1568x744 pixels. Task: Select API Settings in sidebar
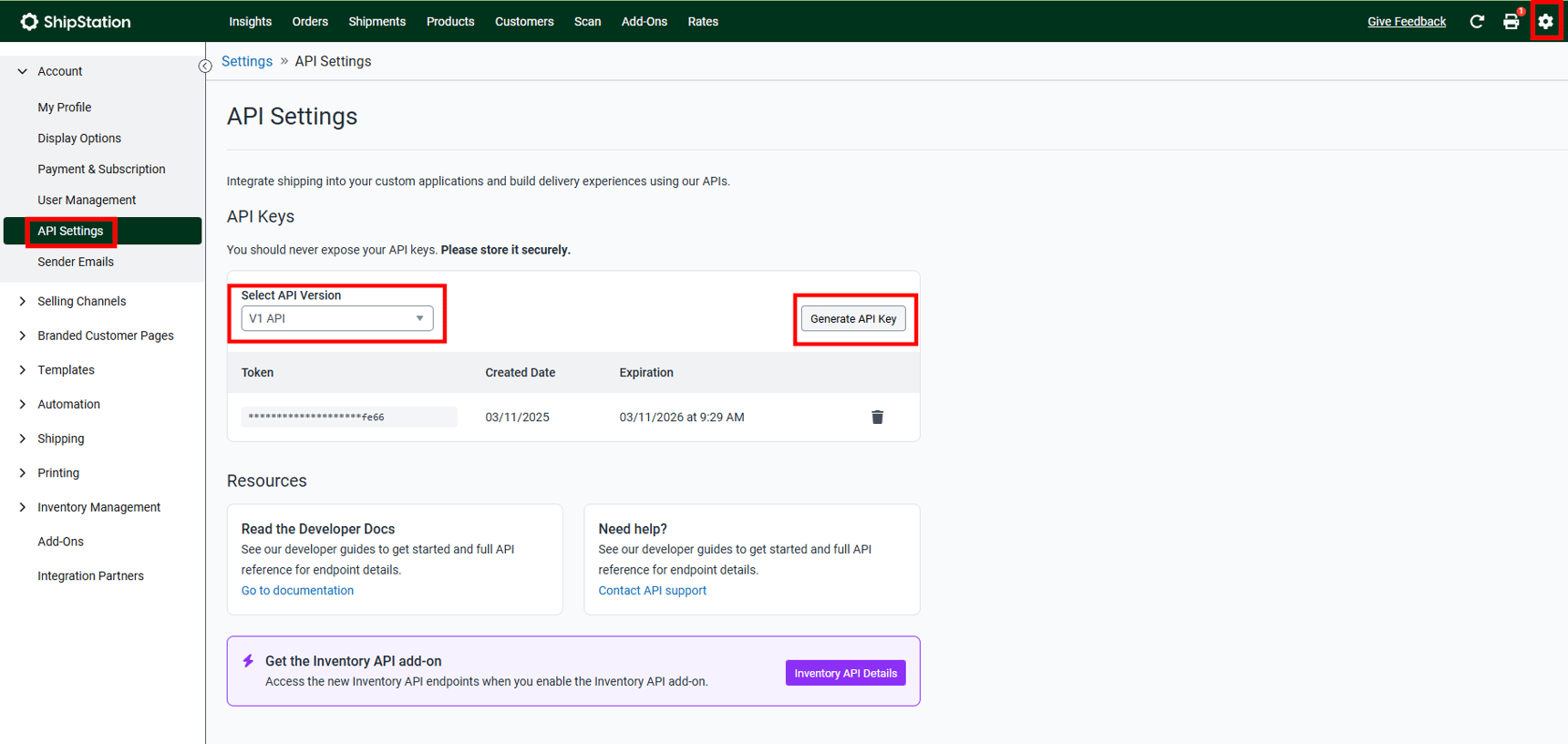102,231
